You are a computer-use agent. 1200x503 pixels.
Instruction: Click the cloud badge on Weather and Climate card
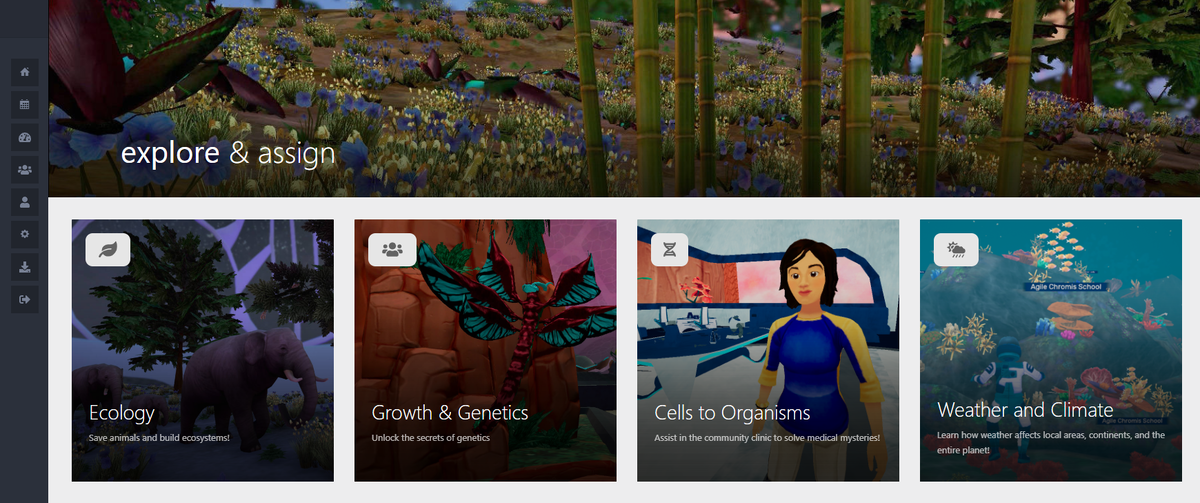click(956, 249)
